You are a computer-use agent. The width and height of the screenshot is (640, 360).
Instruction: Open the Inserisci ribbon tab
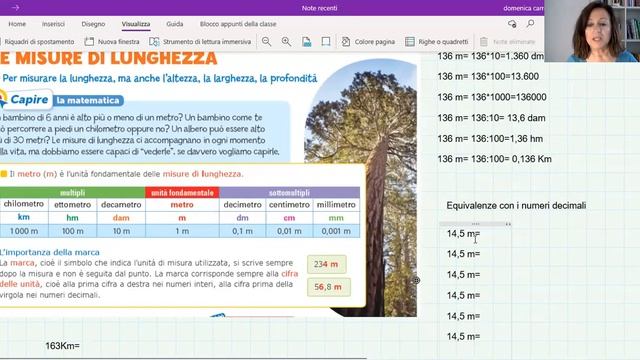coord(53,24)
